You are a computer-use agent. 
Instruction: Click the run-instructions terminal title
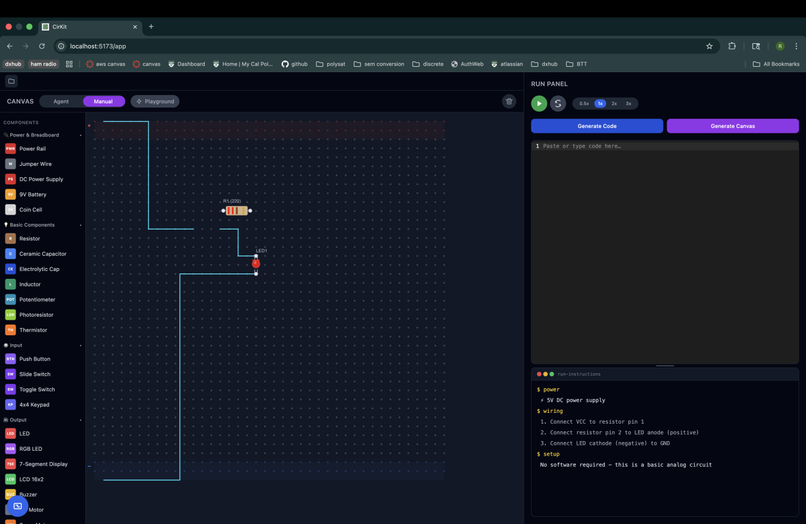[579, 374]
